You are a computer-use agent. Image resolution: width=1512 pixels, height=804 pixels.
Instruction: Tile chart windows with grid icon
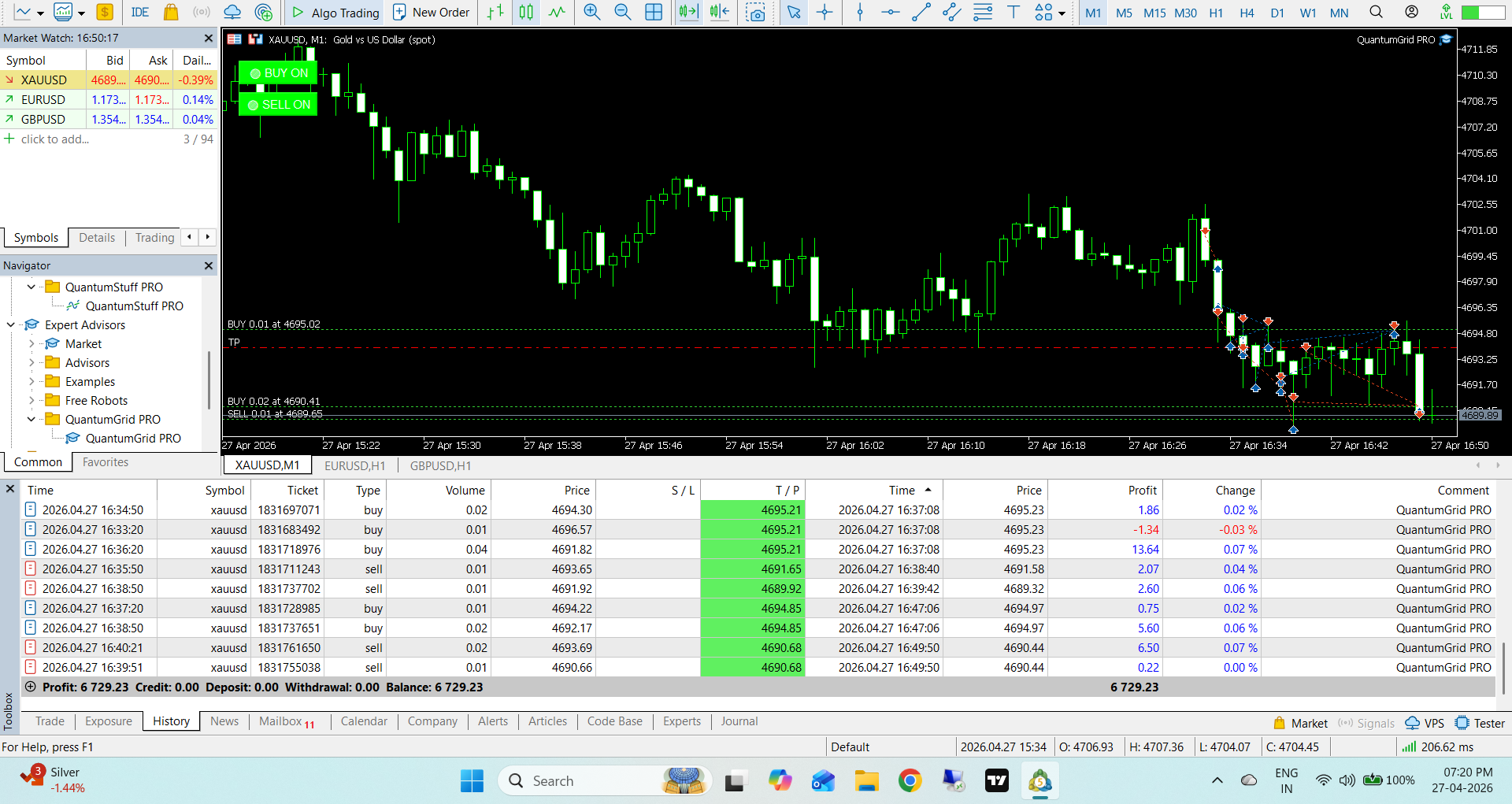point(654,12)
